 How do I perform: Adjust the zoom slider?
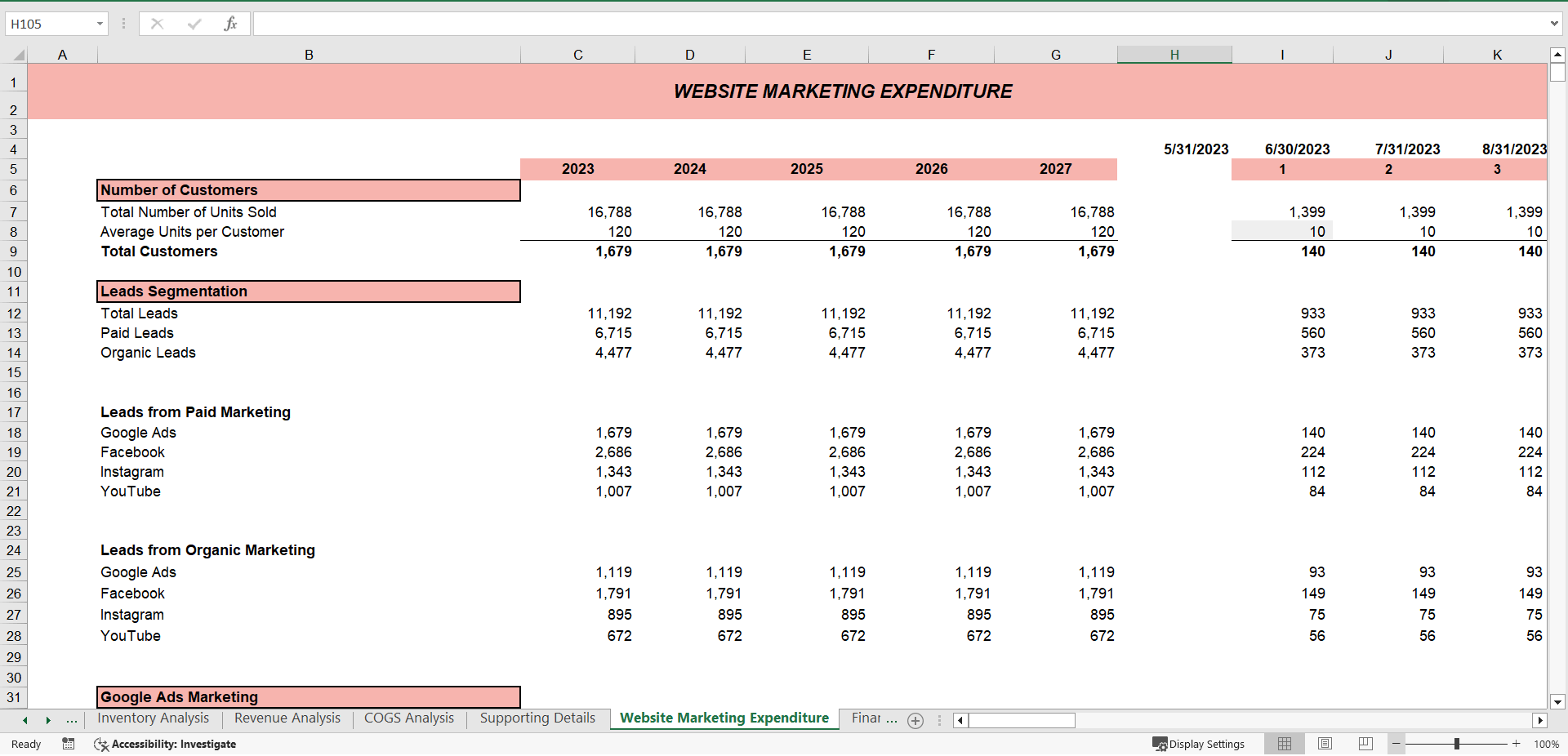click(x=1456, y=743)
